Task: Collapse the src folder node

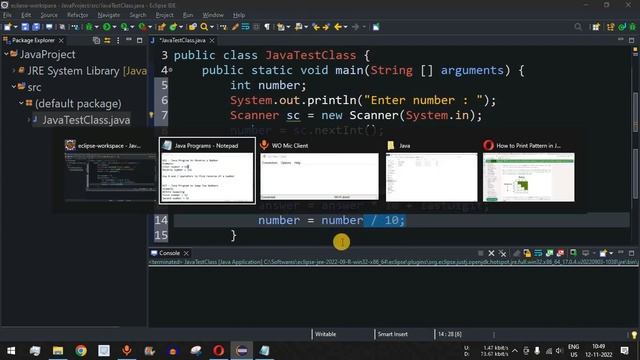Action: pyautogui.click(x=13, y=87)
